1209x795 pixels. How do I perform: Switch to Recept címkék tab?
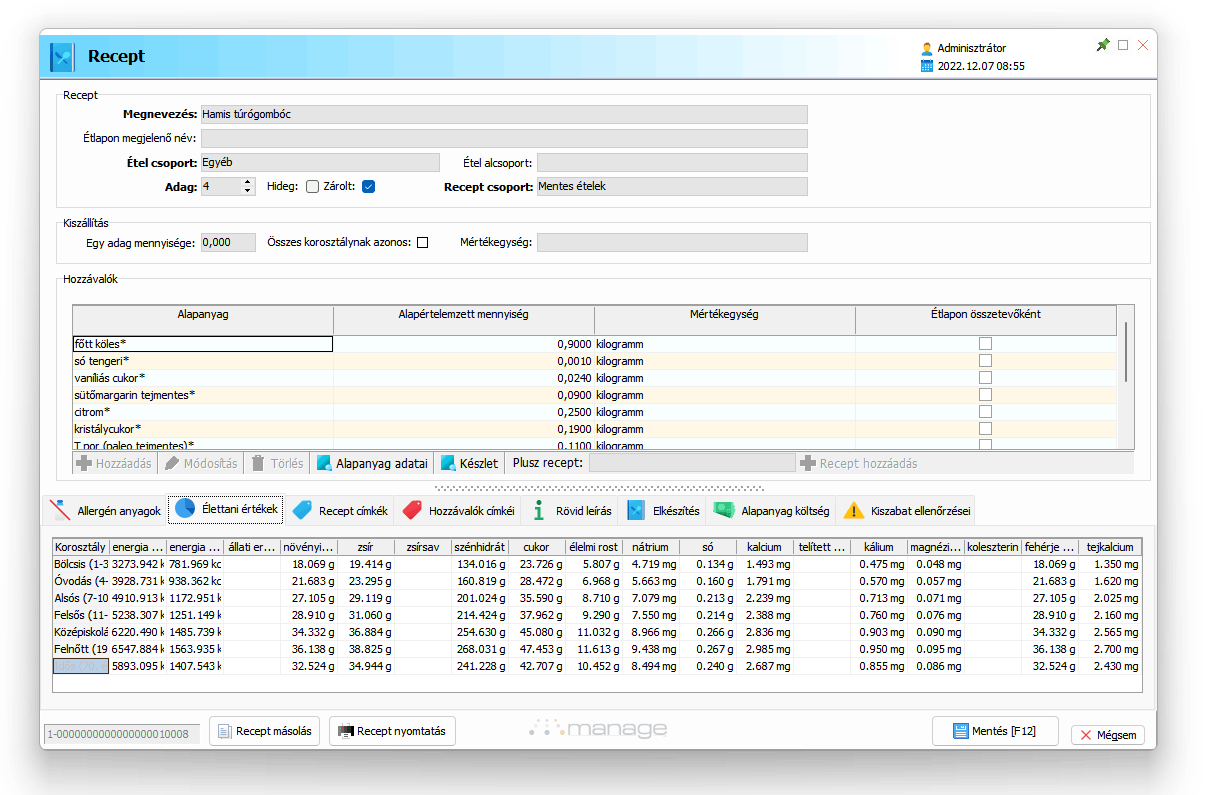342,511
